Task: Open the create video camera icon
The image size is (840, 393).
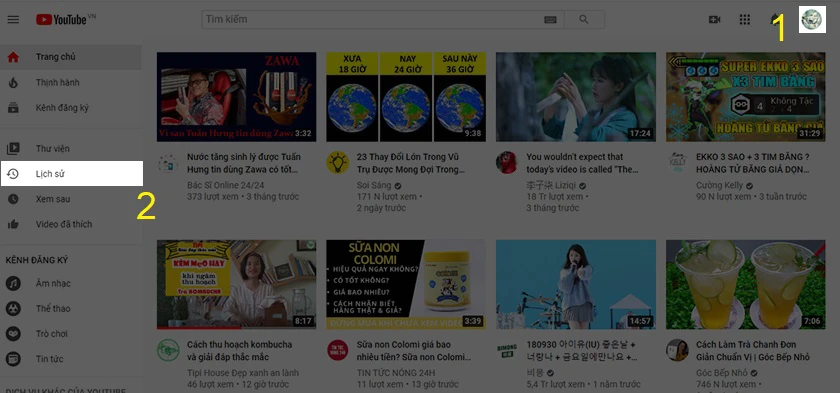Action: tap(714, 20)
